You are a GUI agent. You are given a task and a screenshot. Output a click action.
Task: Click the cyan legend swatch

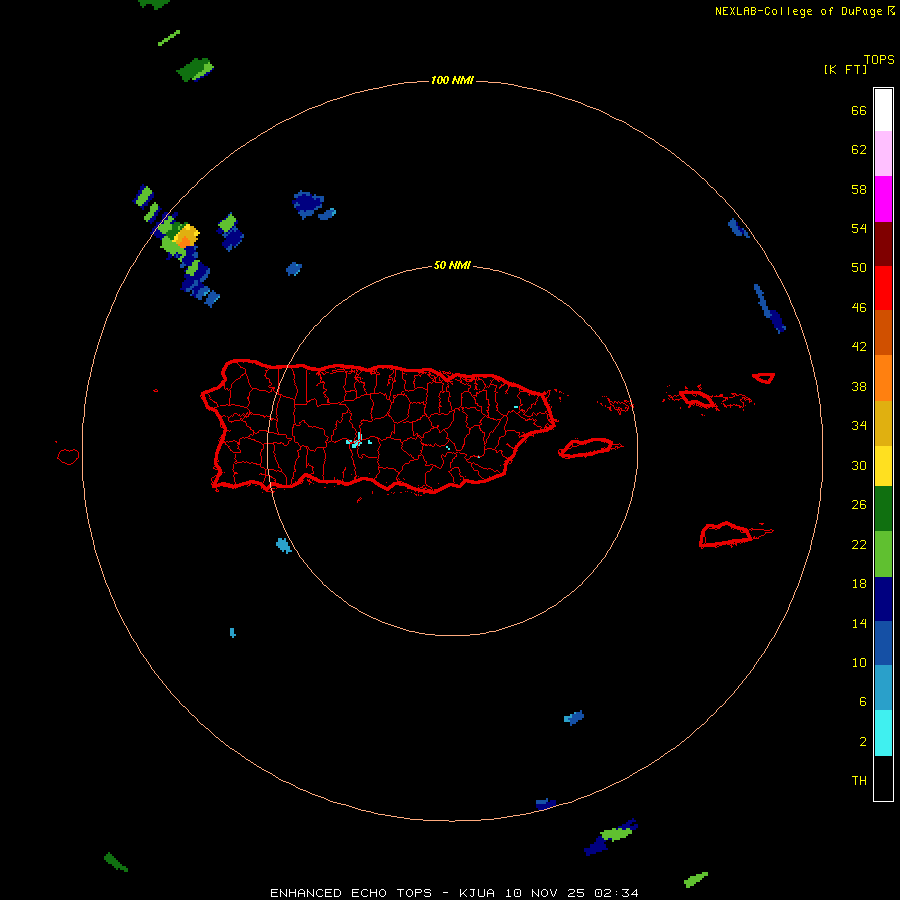point(883,733)
